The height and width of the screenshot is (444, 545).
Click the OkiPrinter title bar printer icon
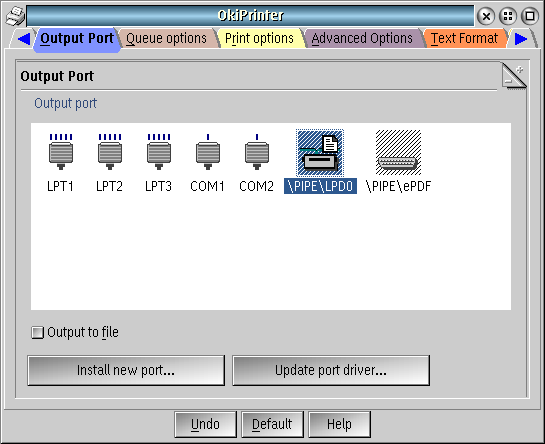coord(15,16)
